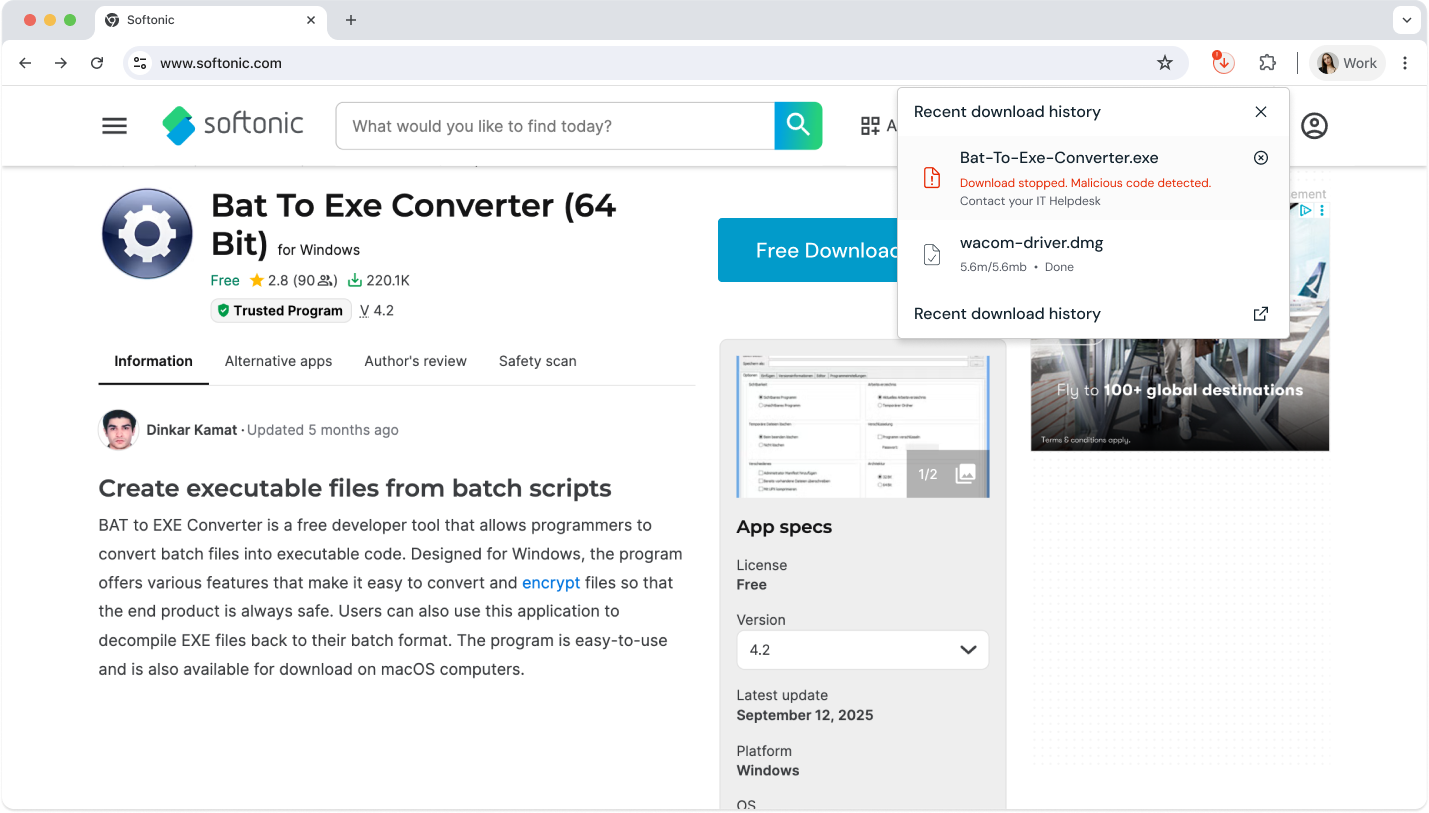The height and width of the screenshot is (813, 1429).
Task: Switch to the Safety scan tab
Action: click(x=538, y=361)
